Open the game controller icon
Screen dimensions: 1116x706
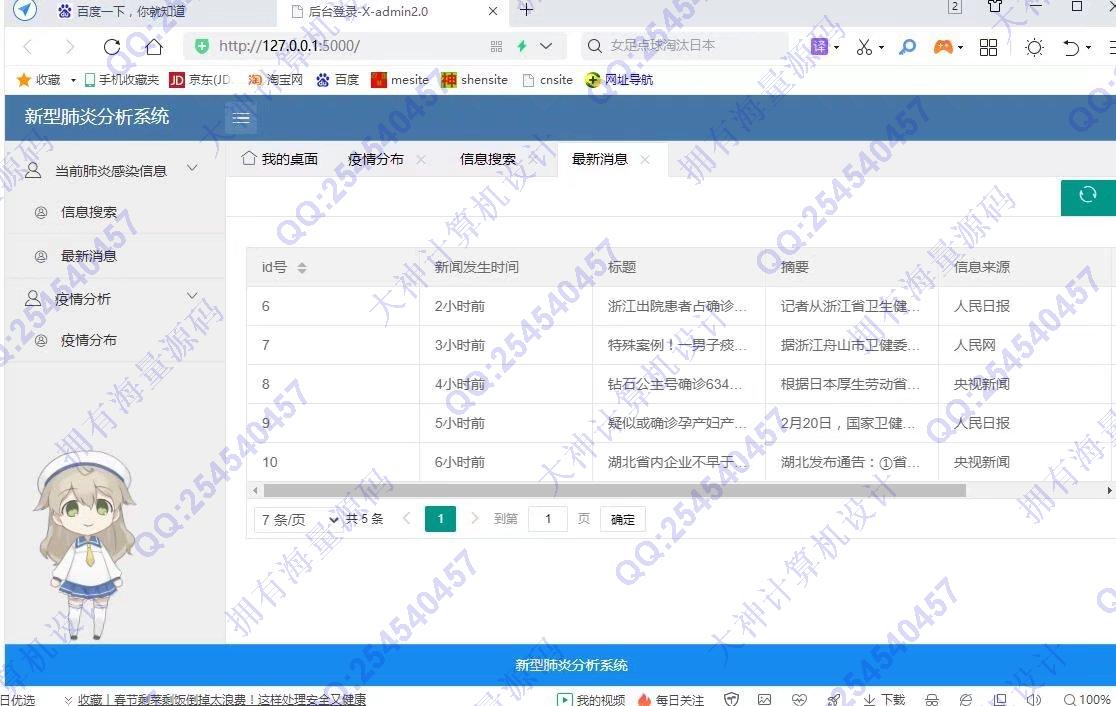point(943,47)
